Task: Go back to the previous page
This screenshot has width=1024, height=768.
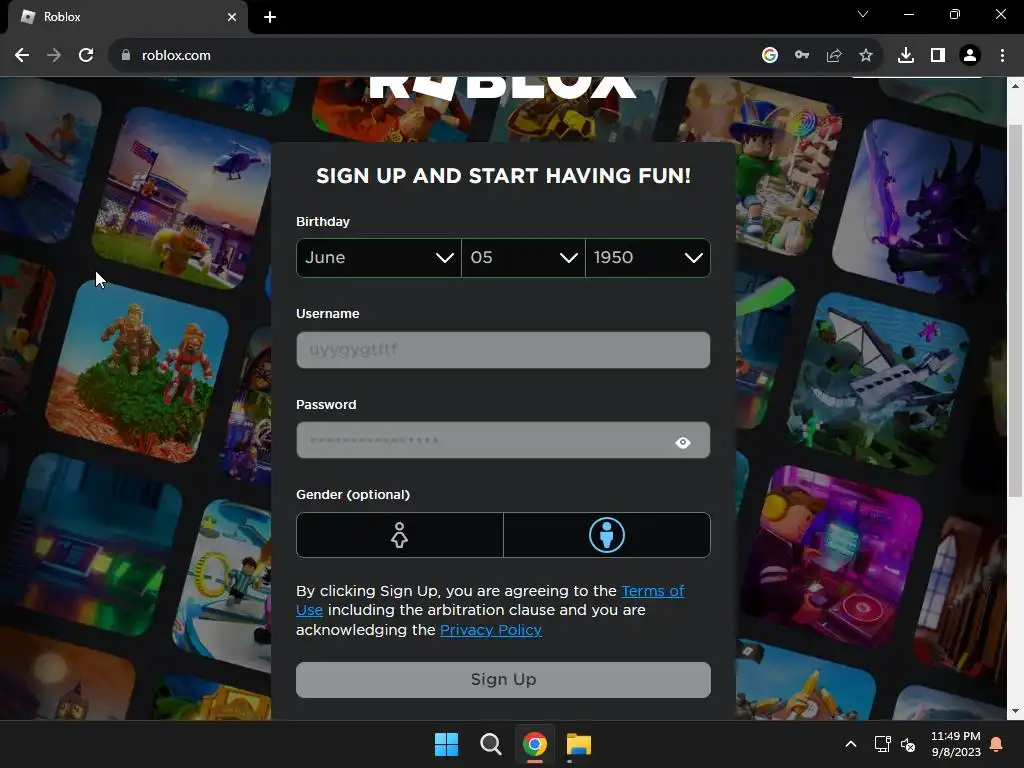Action: click(22, 56)
